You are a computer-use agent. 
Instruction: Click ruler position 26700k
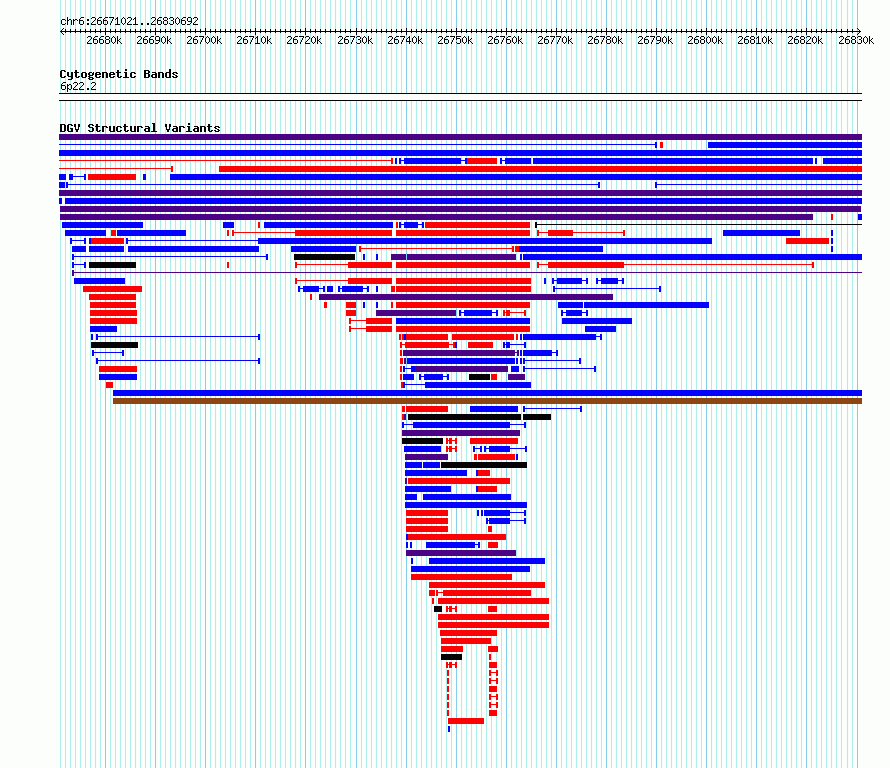coord(204,40)
